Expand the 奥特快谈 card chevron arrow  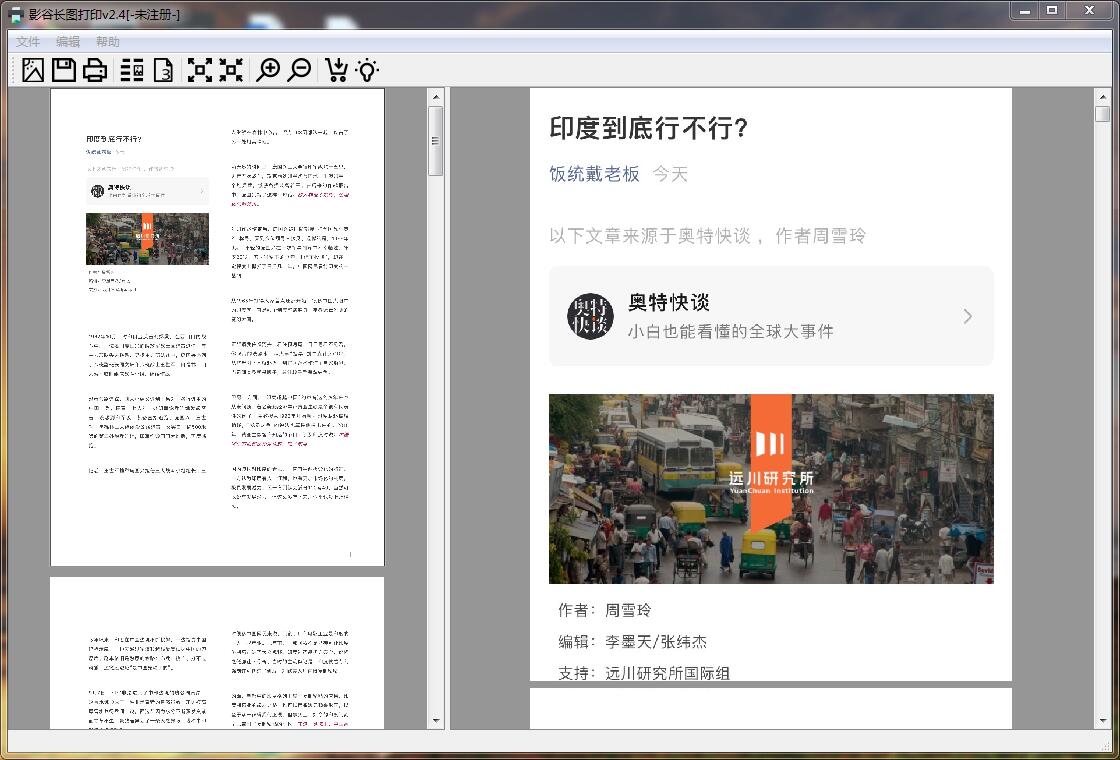pyautogui.click(x=967, y=317)
